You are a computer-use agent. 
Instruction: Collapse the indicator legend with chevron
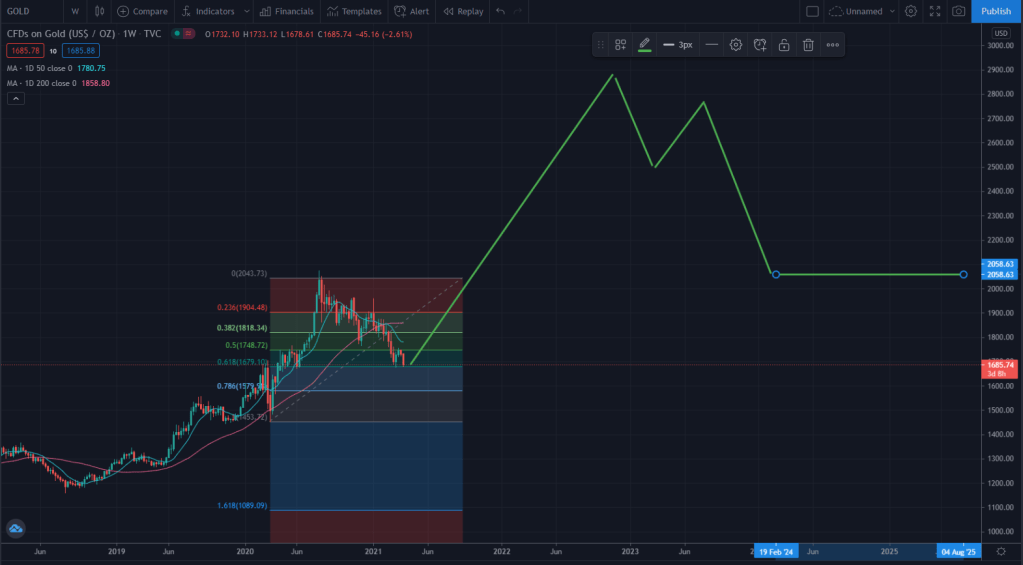pyautogui.click(x=15, y=98)
